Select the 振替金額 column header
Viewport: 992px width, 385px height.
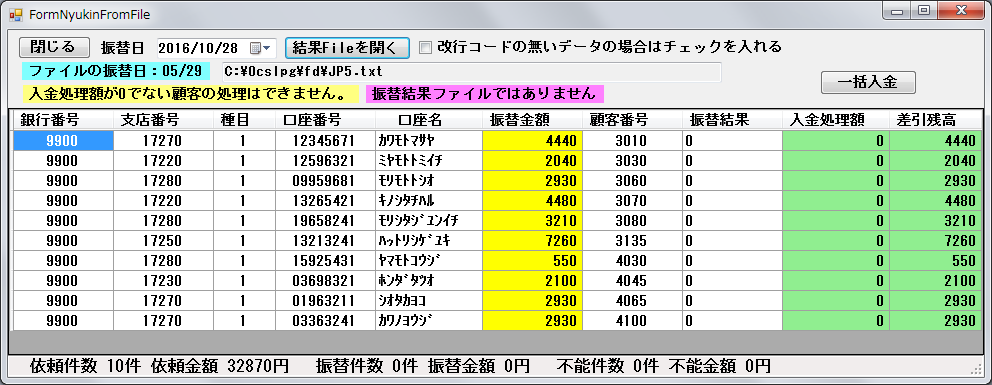coord(532,120)
